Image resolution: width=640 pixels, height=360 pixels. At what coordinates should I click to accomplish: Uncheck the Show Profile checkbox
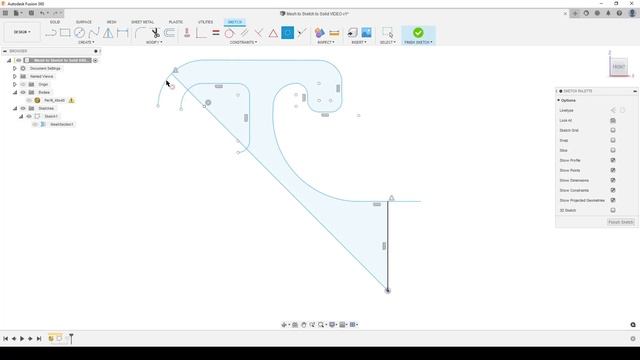(x=613, y=160)
